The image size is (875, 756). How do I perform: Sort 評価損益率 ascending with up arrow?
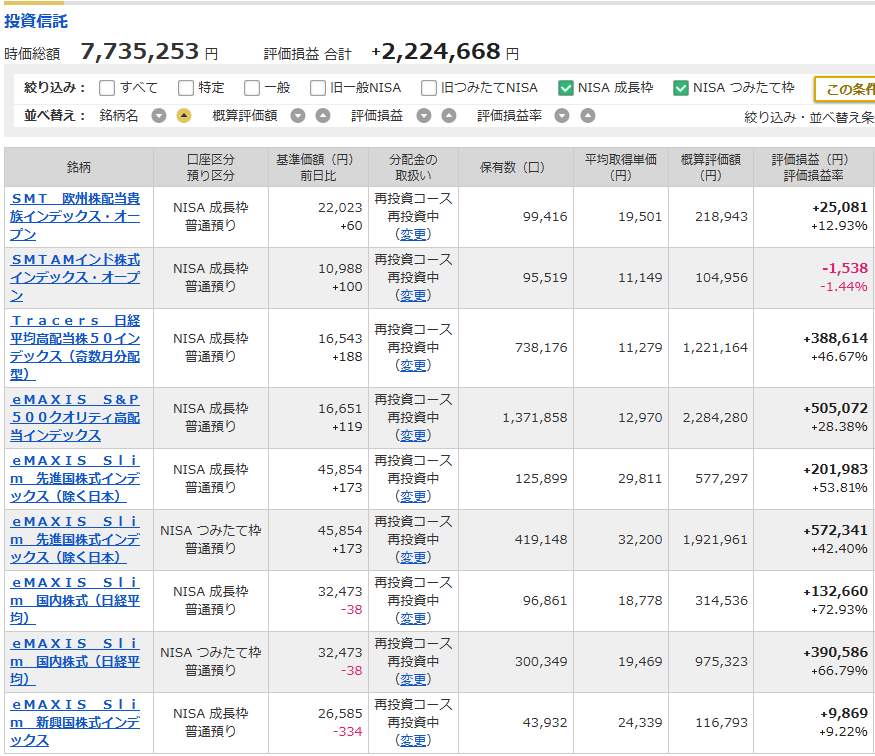click(x=587, y=116)
